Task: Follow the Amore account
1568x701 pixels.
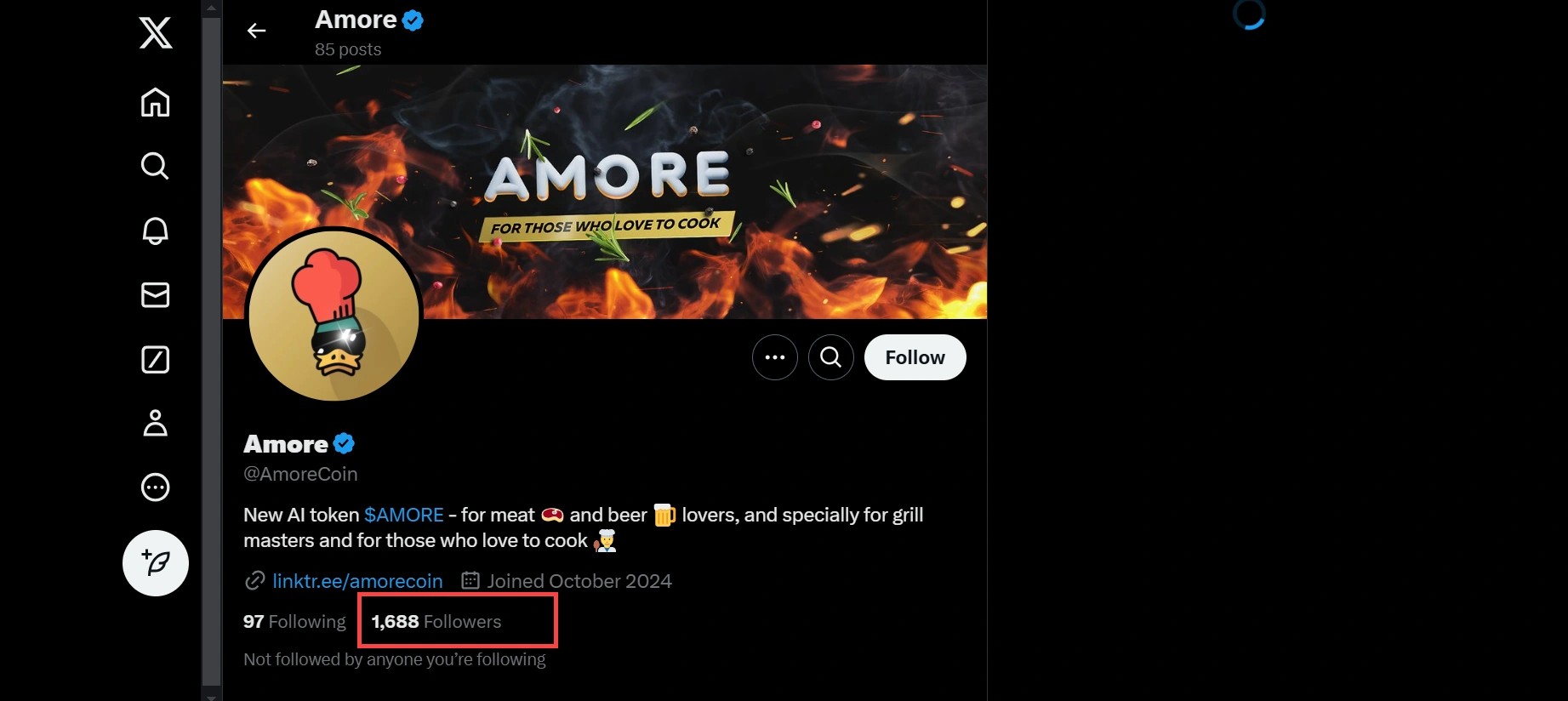Action: pos(915,357)
